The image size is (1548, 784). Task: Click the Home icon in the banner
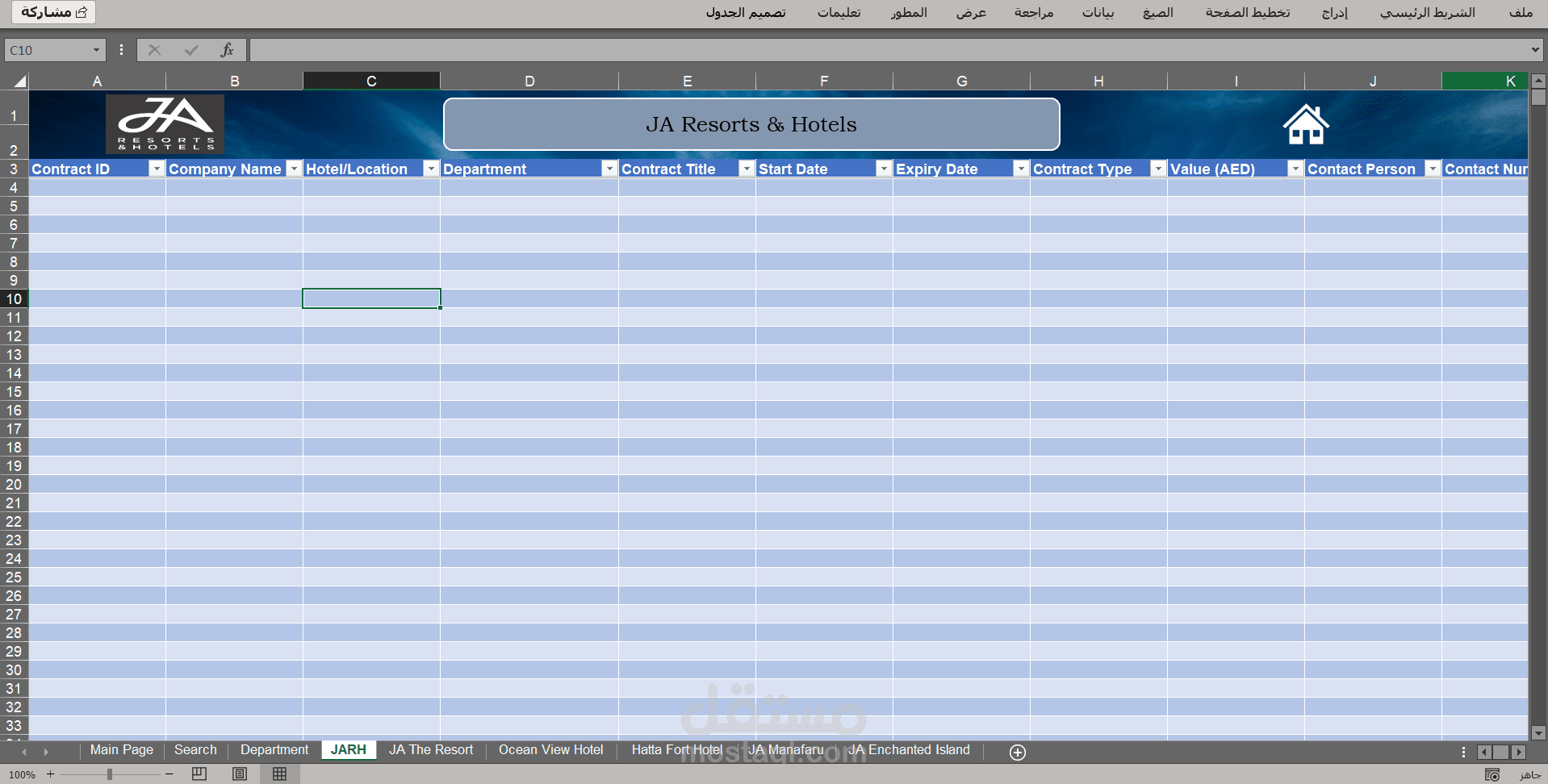pyautogui.click(x=1306, y=125)
